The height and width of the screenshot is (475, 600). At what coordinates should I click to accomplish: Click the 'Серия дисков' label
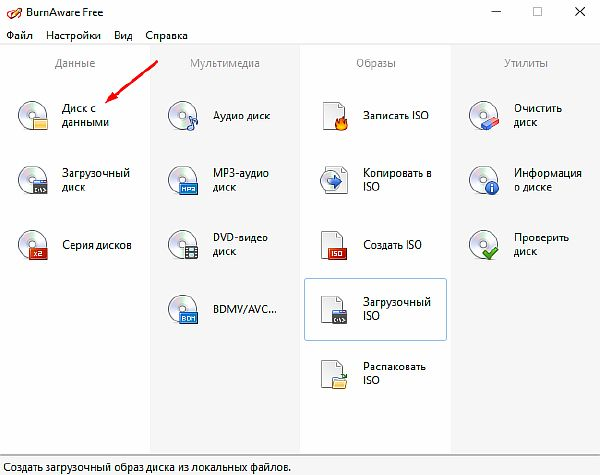click(97, 245)
